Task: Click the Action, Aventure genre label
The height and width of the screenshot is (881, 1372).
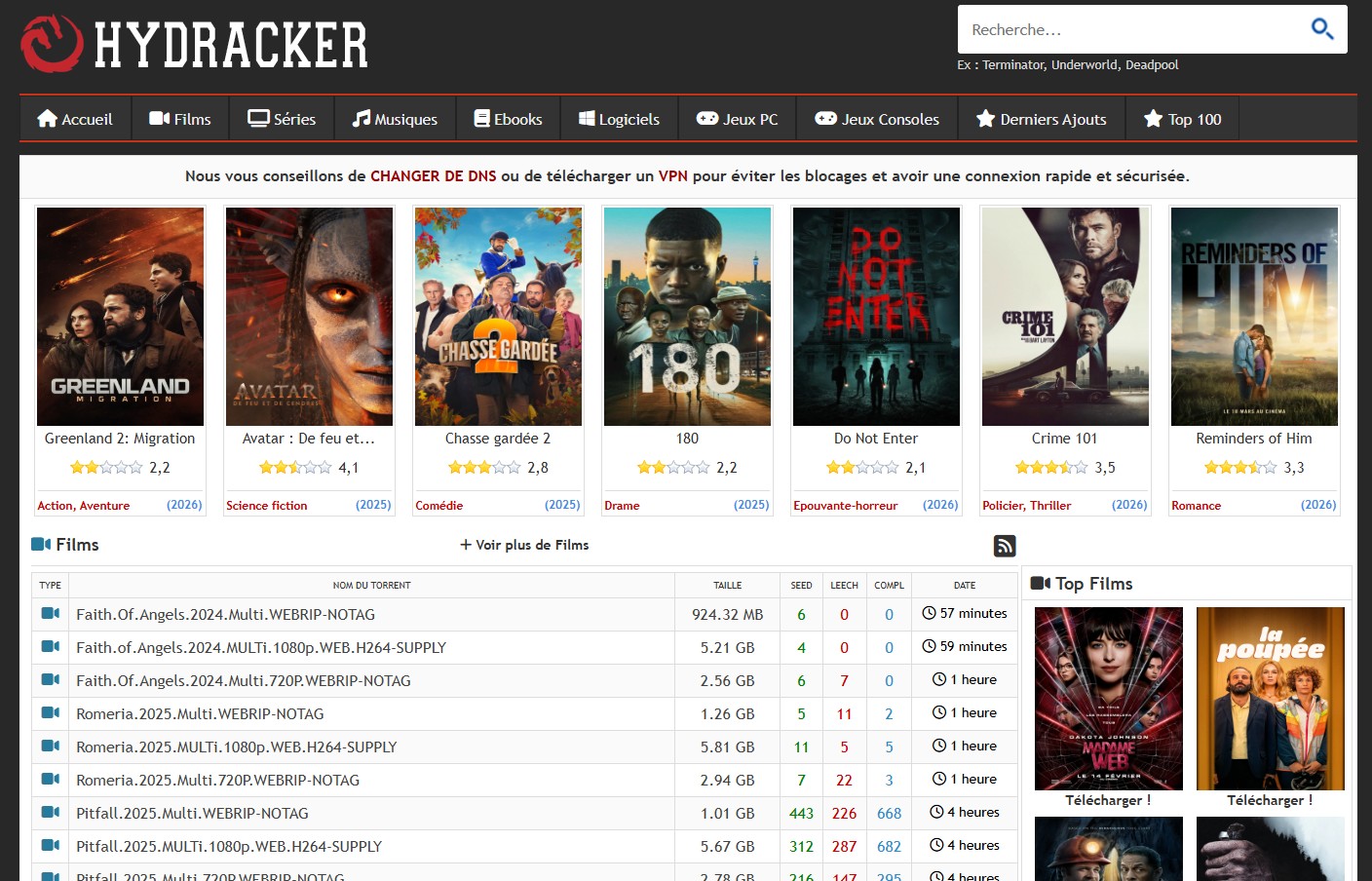Action: click(x=84, y=506)
